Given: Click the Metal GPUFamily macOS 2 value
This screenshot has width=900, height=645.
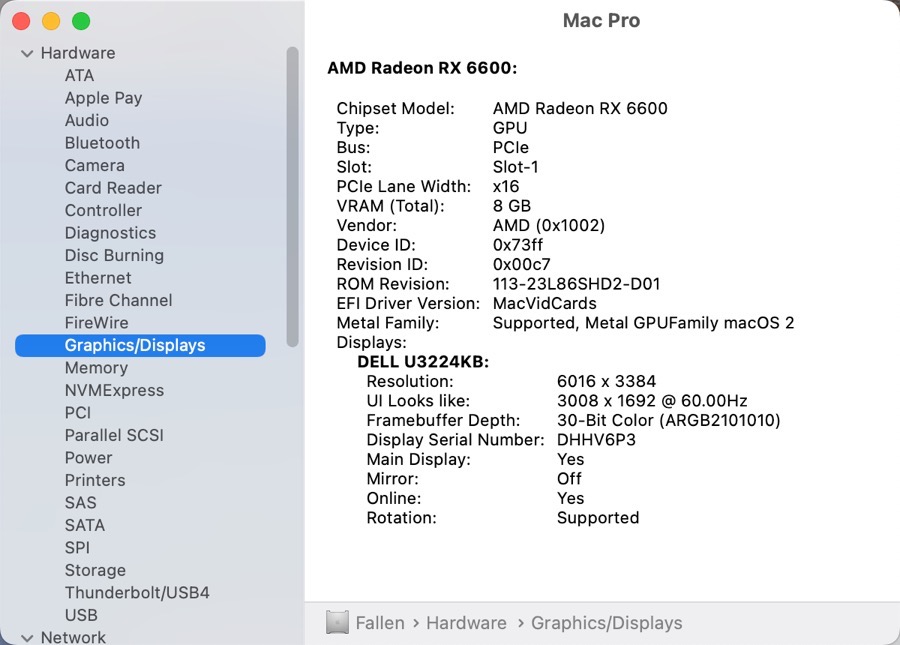Looking at the screenshot, I should 643,322.
